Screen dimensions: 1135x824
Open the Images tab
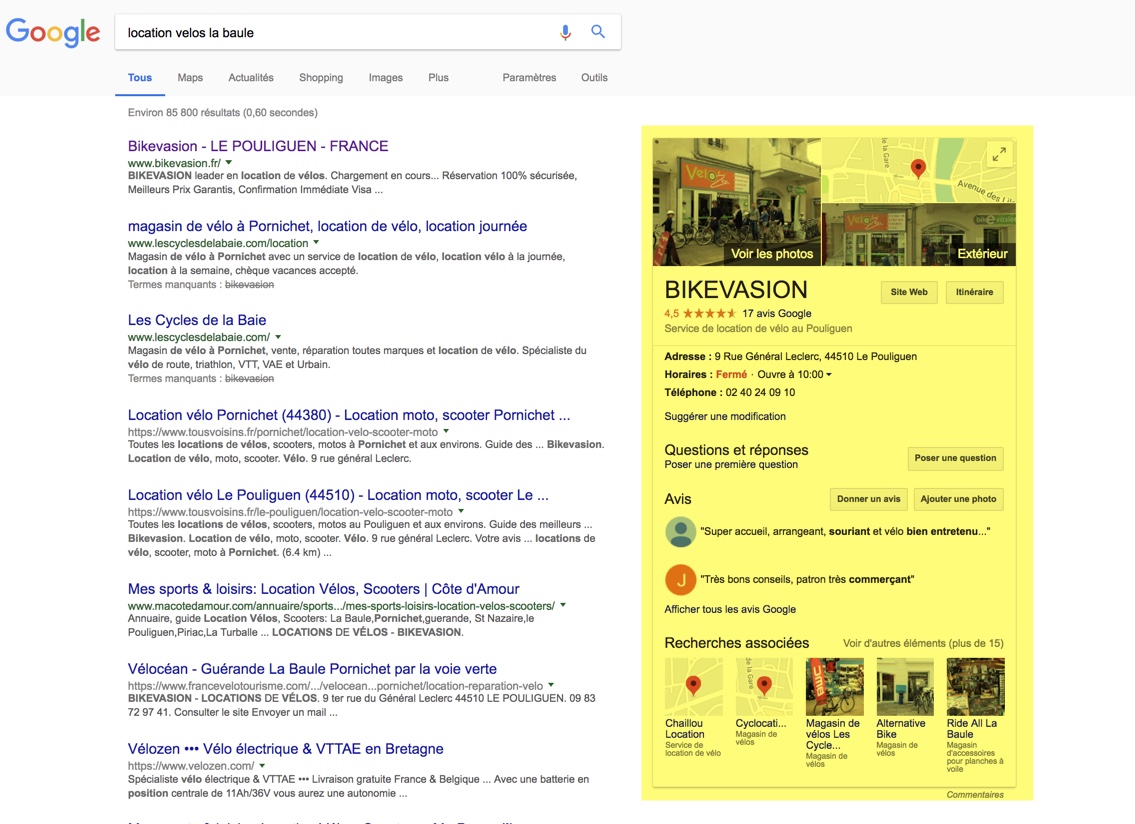click(386, 77)
